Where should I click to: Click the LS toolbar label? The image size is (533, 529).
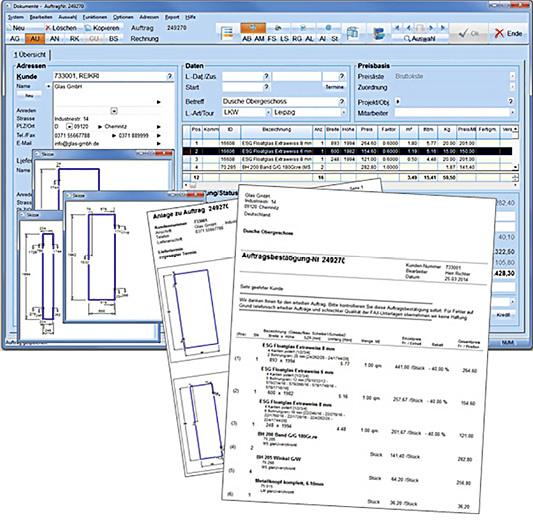(284, 39)
